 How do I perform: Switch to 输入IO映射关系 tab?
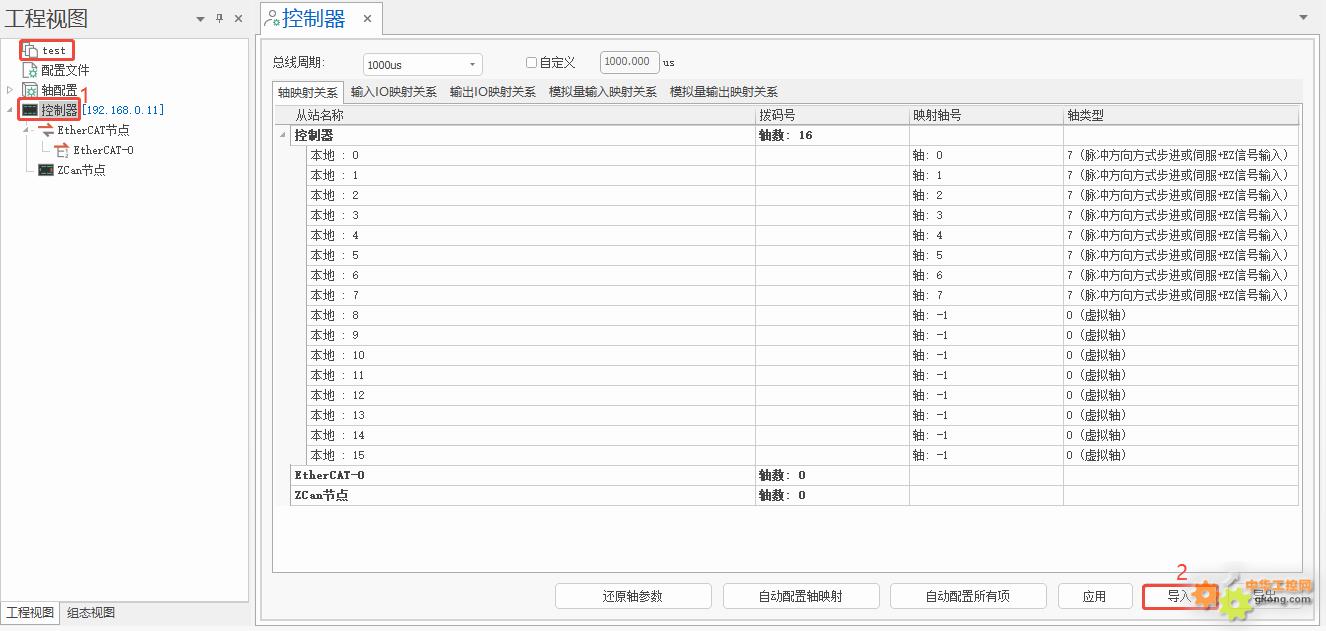tap(393, 92)
